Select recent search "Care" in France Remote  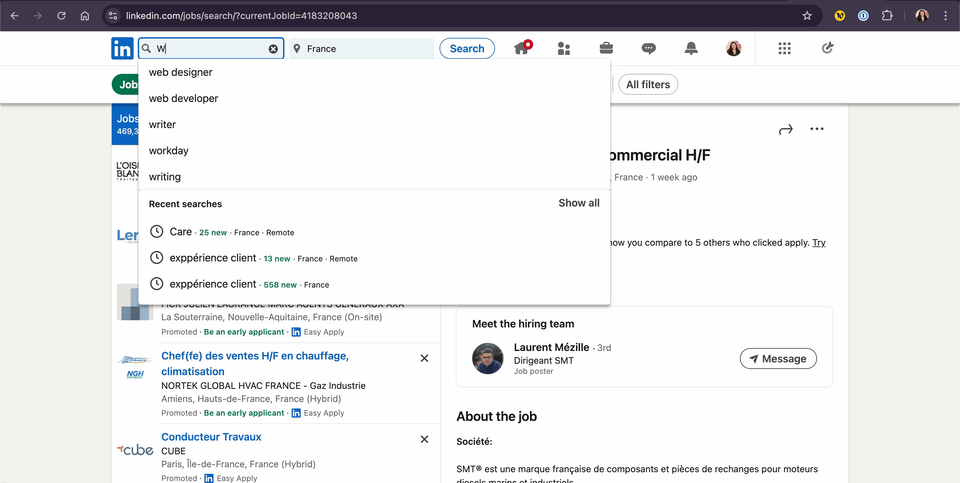tap(181, 232)
